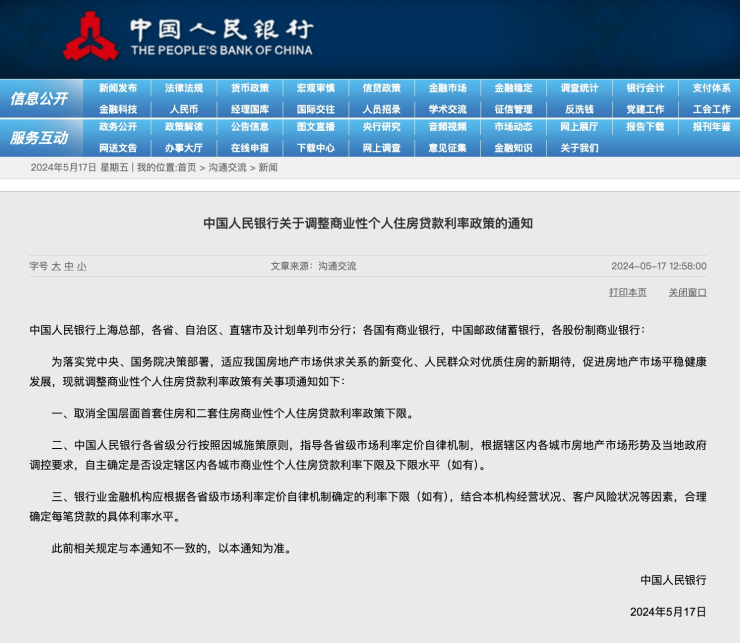Screen dimensions: 740x643
Task: Set font size to 大
Action: [x=56, y=267]
